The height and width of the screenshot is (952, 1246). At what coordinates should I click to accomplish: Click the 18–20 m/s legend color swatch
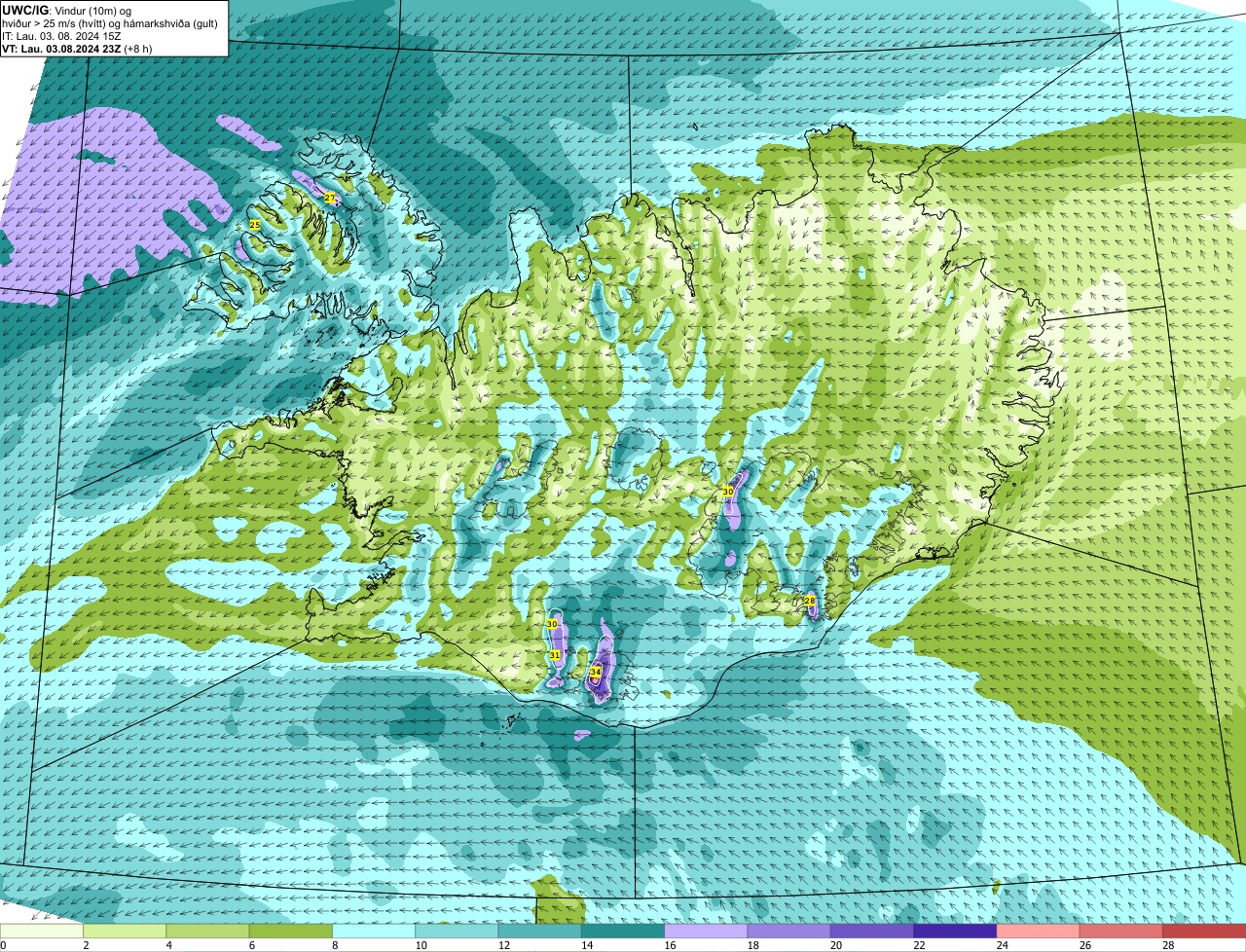pyautogui.click(x=789, y=932)
